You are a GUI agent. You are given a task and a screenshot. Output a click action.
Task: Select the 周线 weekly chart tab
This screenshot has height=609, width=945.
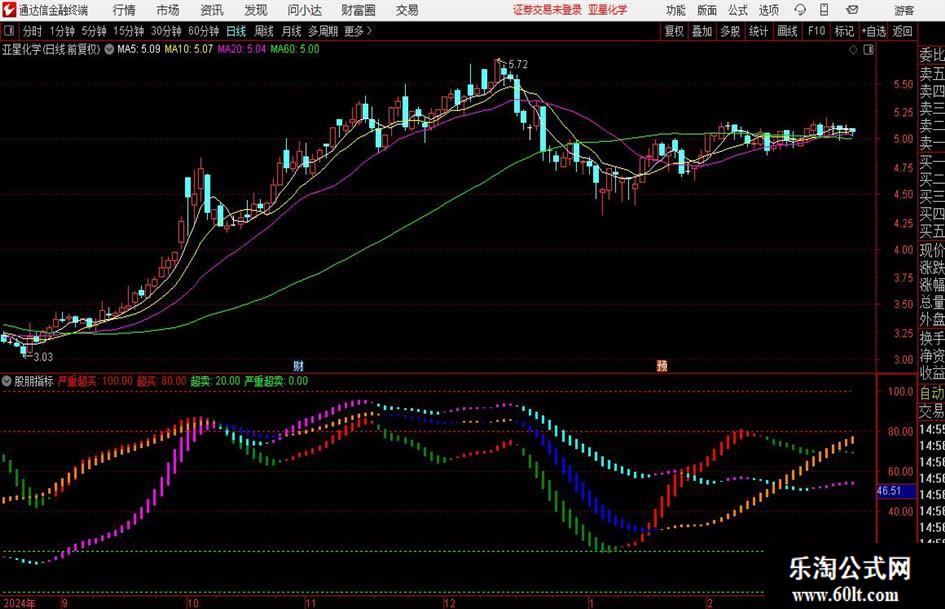coord(264,31)
